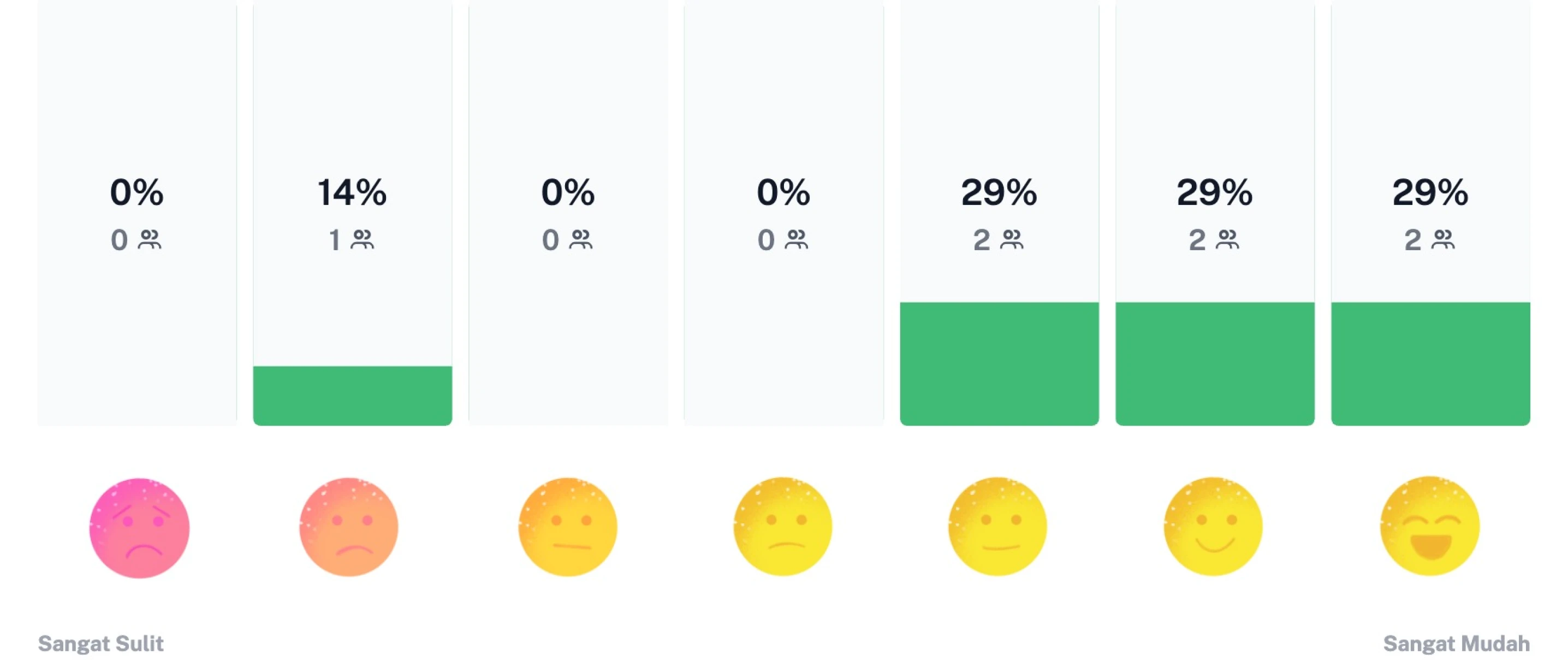Screen dimensions: 1568x660
Task: Click the orange-pink frowning face emoji
Action: pos(349,527)
